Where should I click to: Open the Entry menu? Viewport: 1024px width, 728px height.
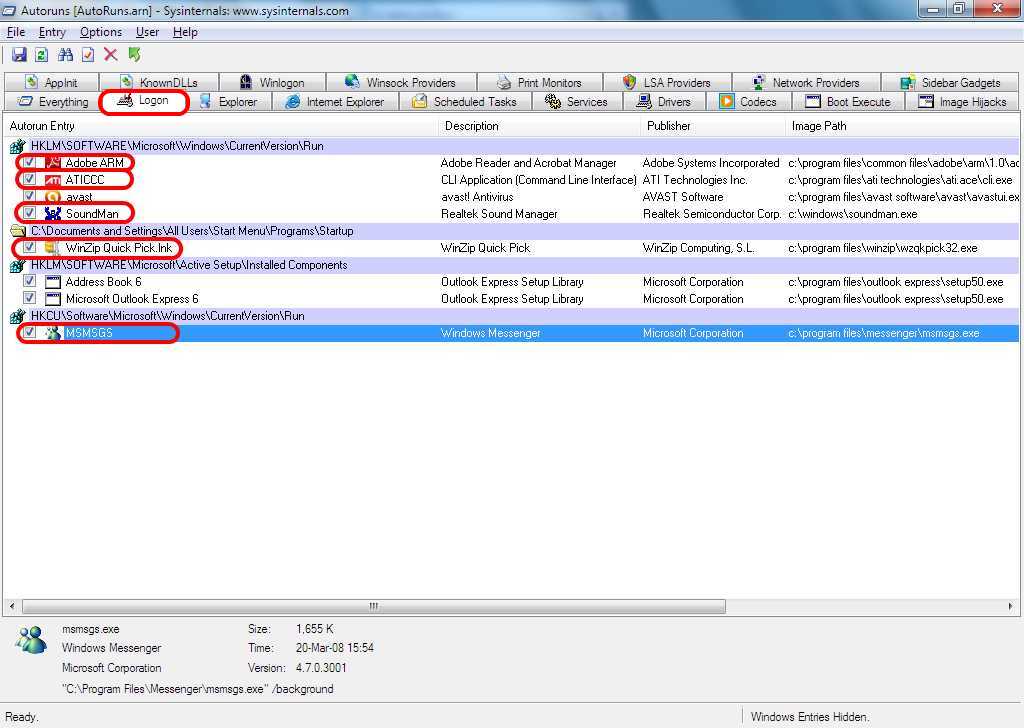pyautogui.click(x=52, y=32)
